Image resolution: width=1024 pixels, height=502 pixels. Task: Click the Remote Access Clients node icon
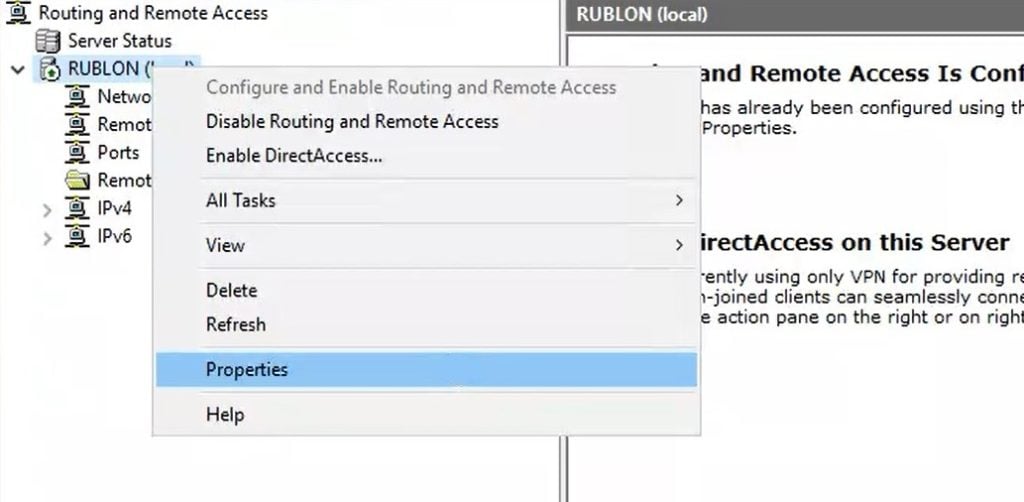(x=77, y=125)
